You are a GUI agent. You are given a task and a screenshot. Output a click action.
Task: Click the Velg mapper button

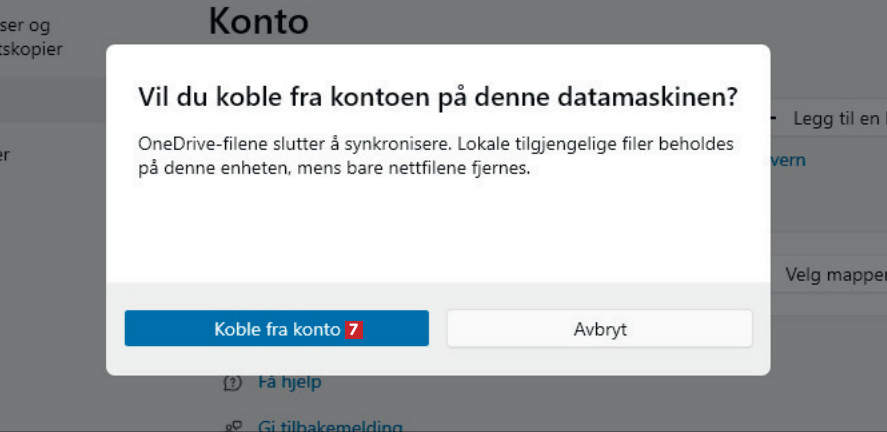(x=834, y=274)
